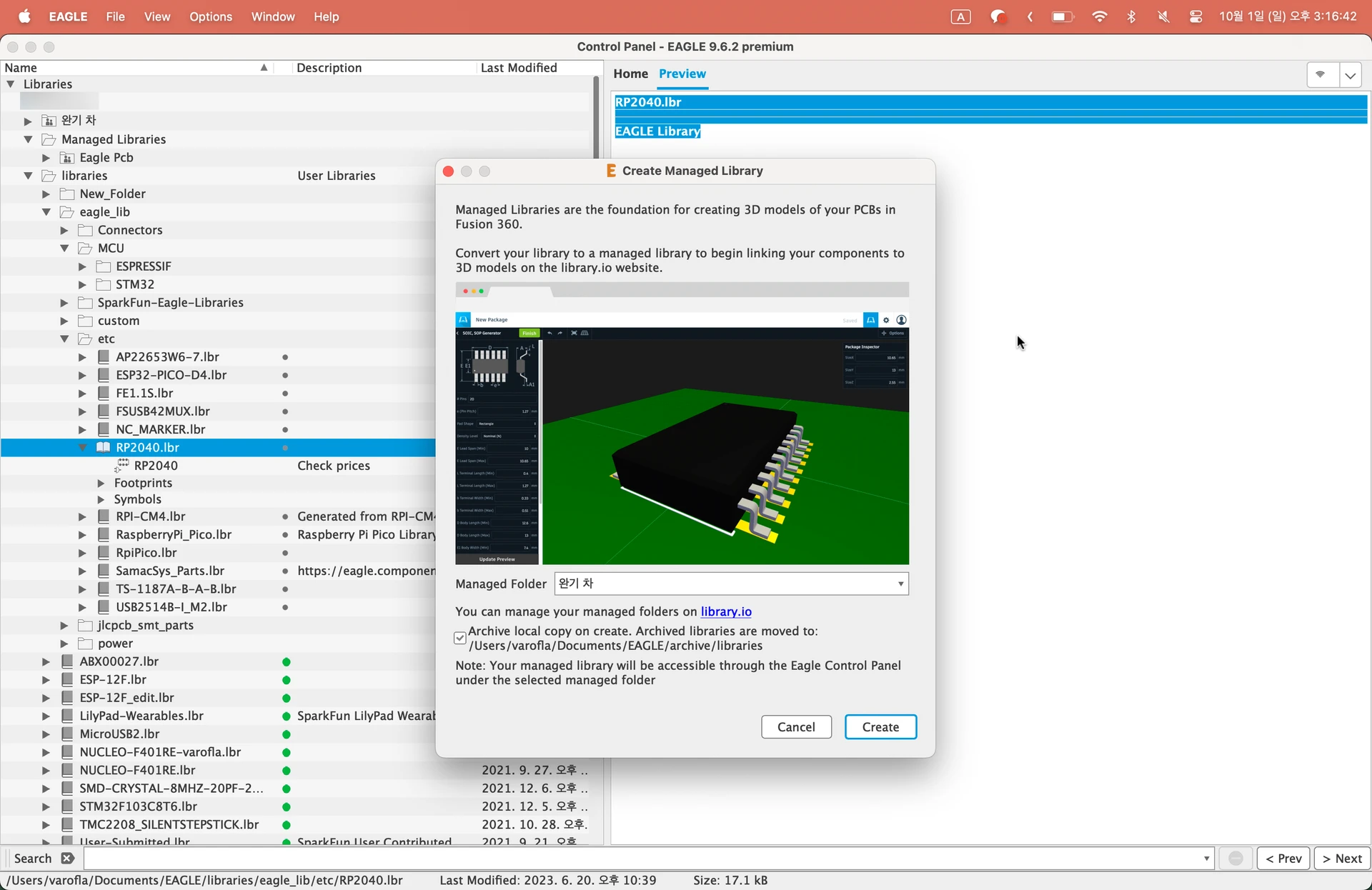Click the ABX00027.lbr library icon
This screenshot has width=1372, height=890.
pos(67,661)
